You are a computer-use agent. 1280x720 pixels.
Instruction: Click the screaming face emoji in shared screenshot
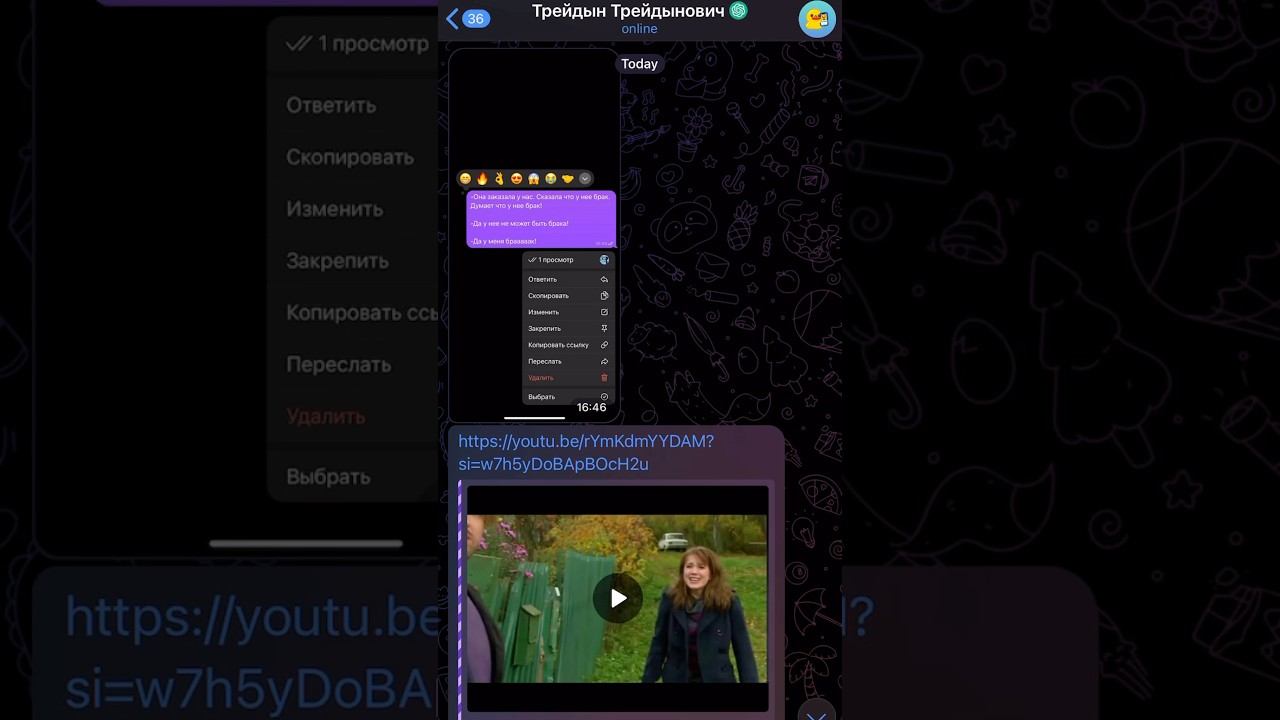click(x=534, y=178)
